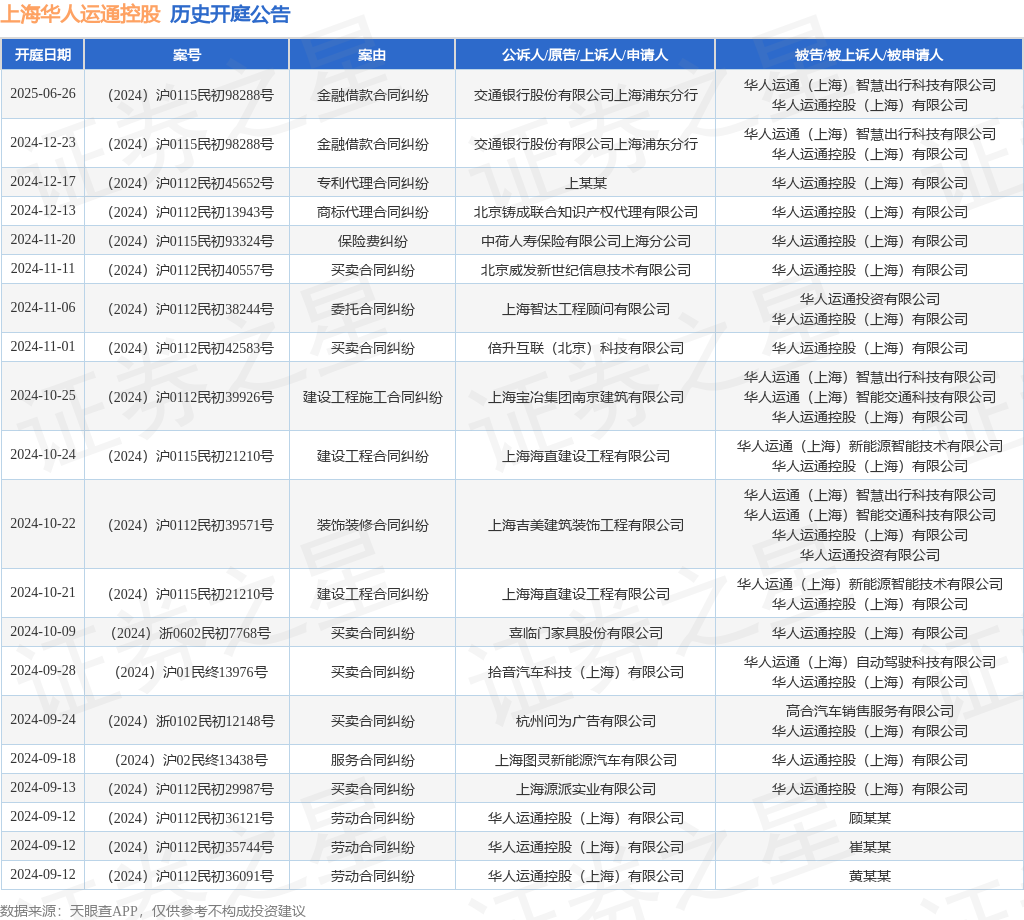Select plaintiff 喜临门家具股份有限公司
Screen dimensions: 1024x920
(x=586, y=633)
